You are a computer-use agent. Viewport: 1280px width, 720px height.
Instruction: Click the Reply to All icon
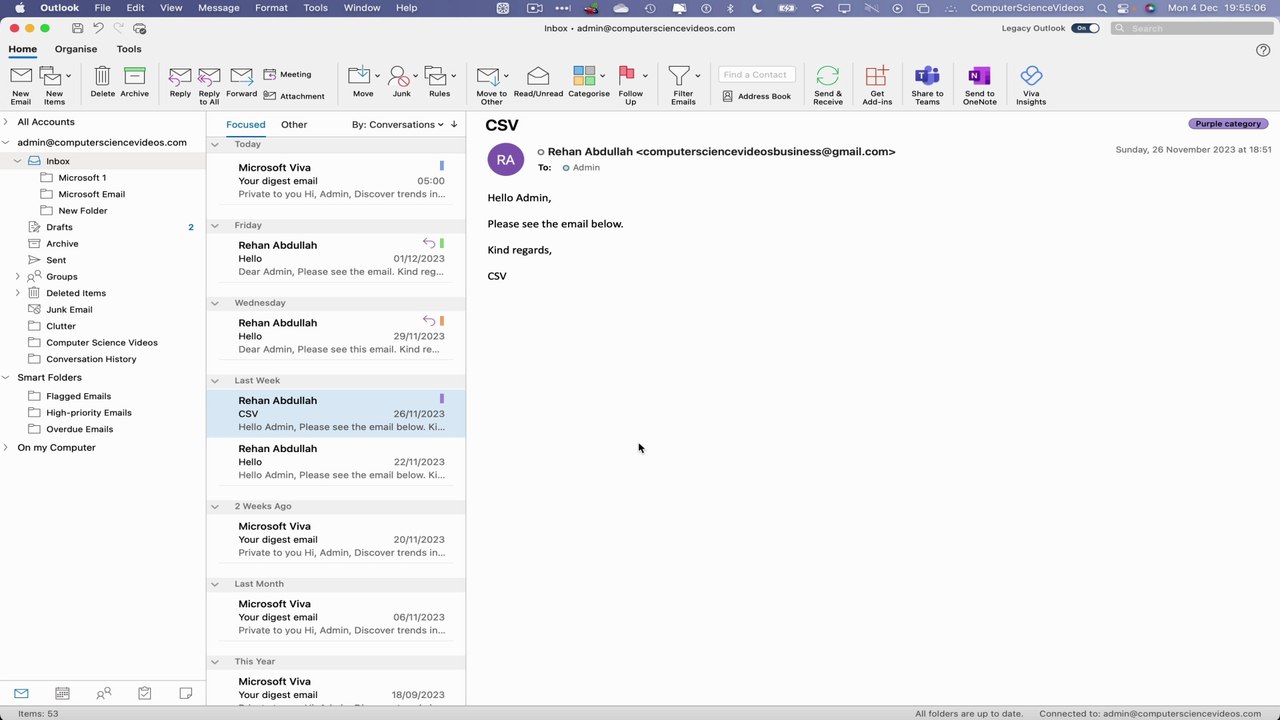click(209, 77)
